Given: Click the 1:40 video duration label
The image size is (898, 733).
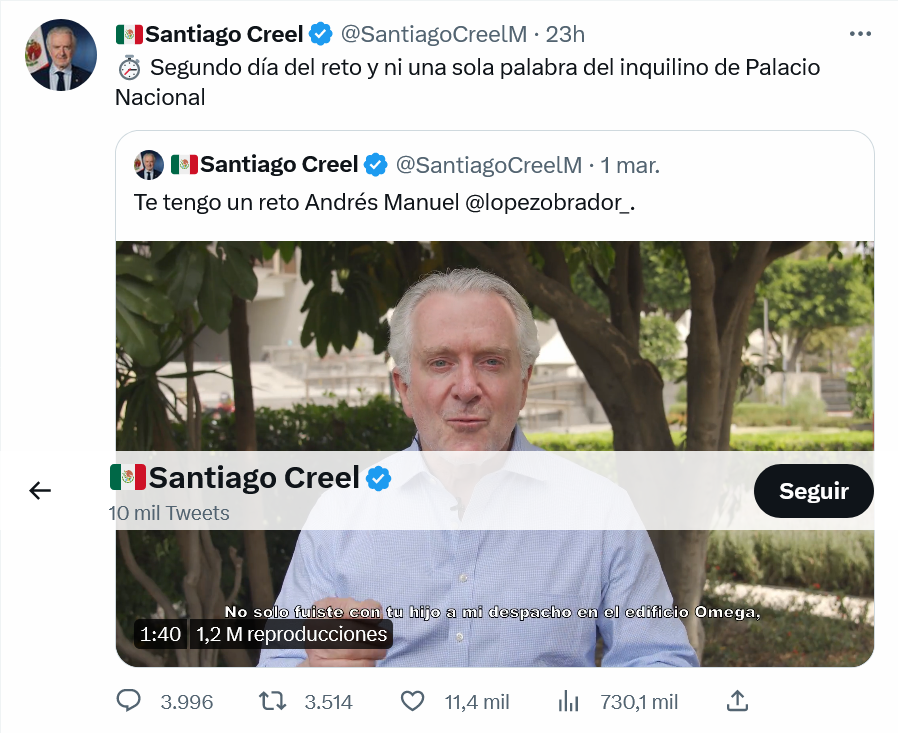Looking at the screenshot, I should click(161, 634).
